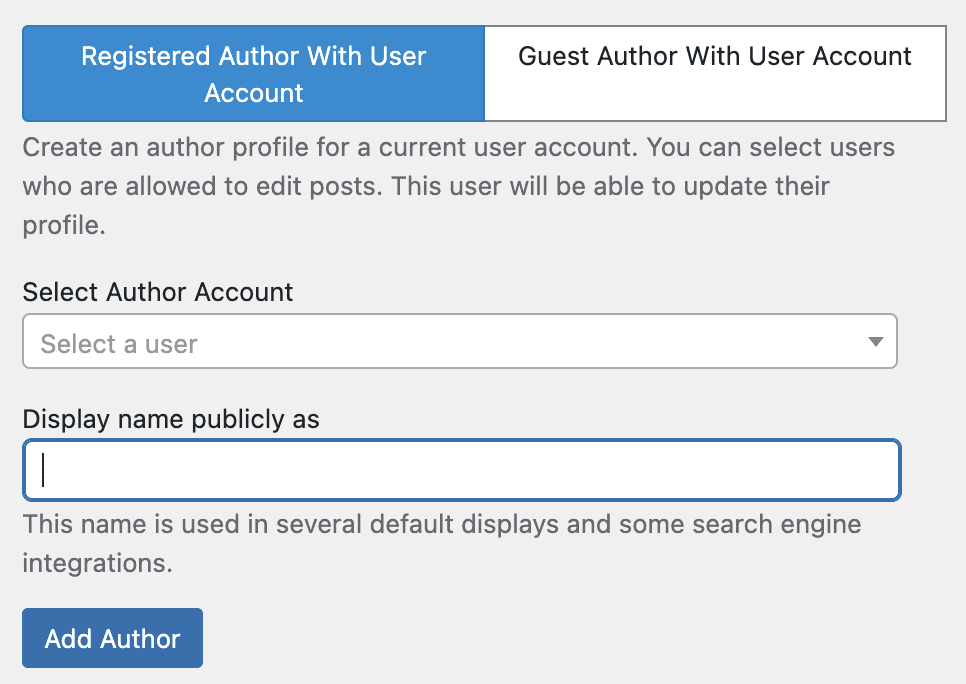
Task: Select the Registered Author With User Account tab
Action: click(253, 73)
